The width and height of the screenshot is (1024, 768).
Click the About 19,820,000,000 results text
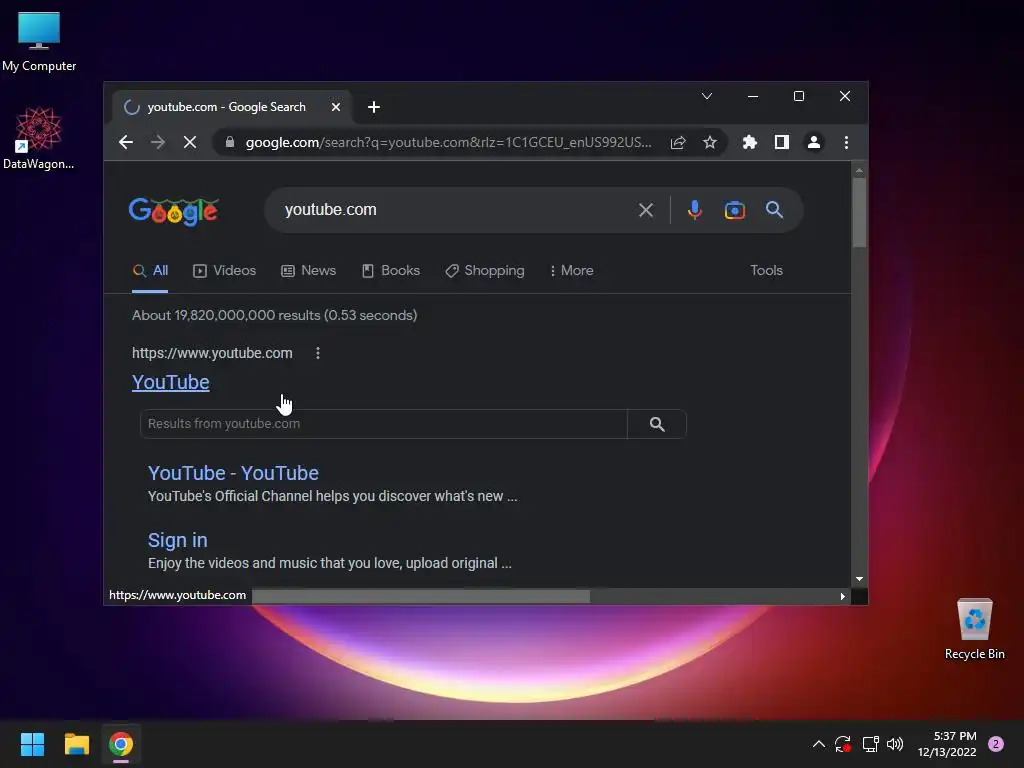pos(274,315)
